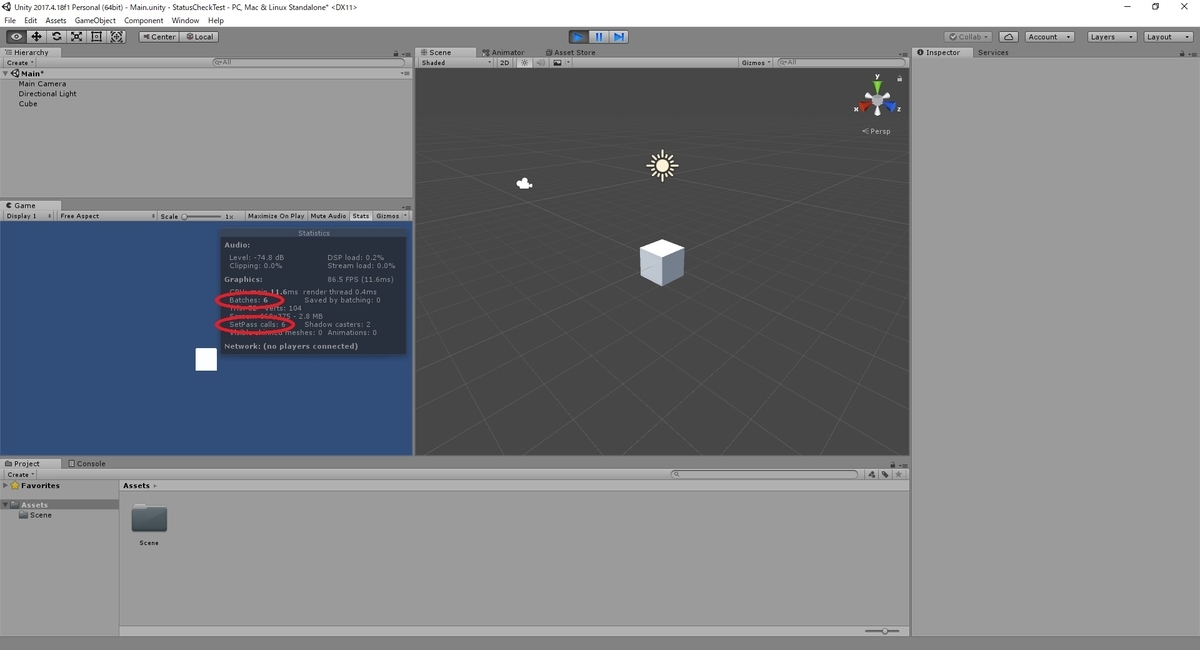Select the Move tool
This screenshot has width=1200, height=650.
tap(36, 36)
